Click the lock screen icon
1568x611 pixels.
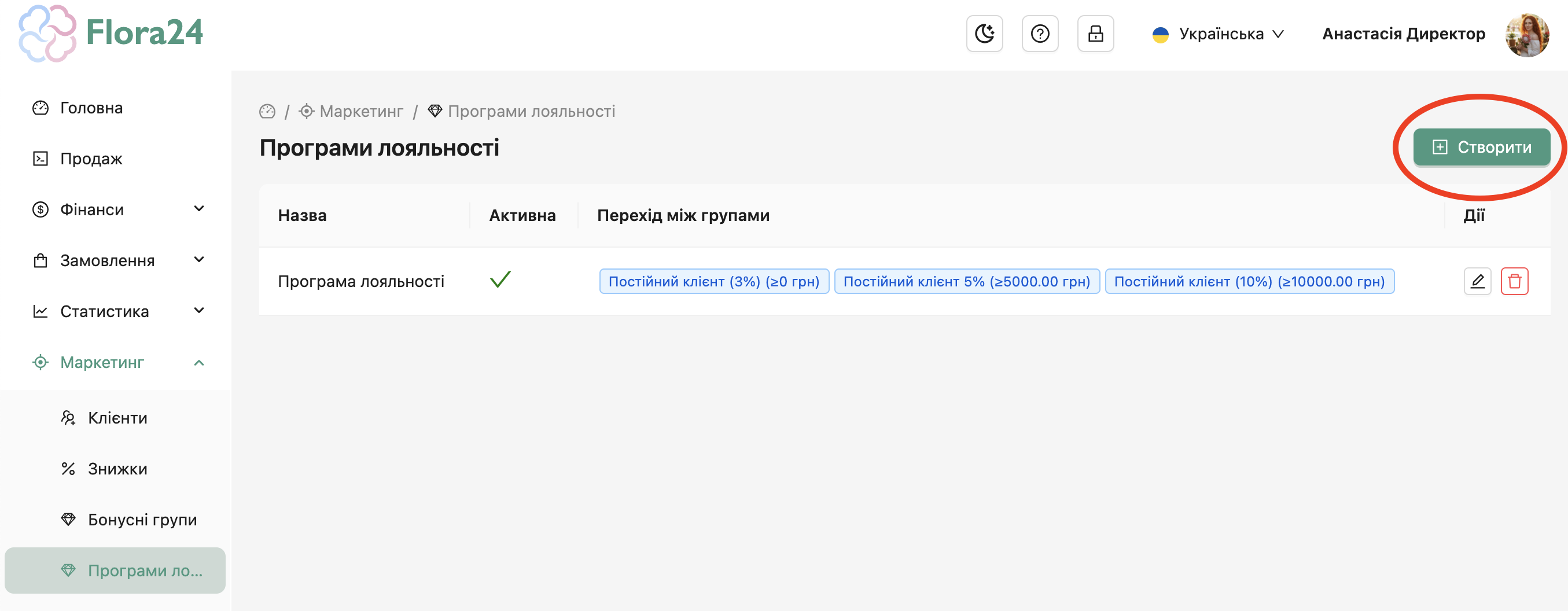pos(1095,34)
